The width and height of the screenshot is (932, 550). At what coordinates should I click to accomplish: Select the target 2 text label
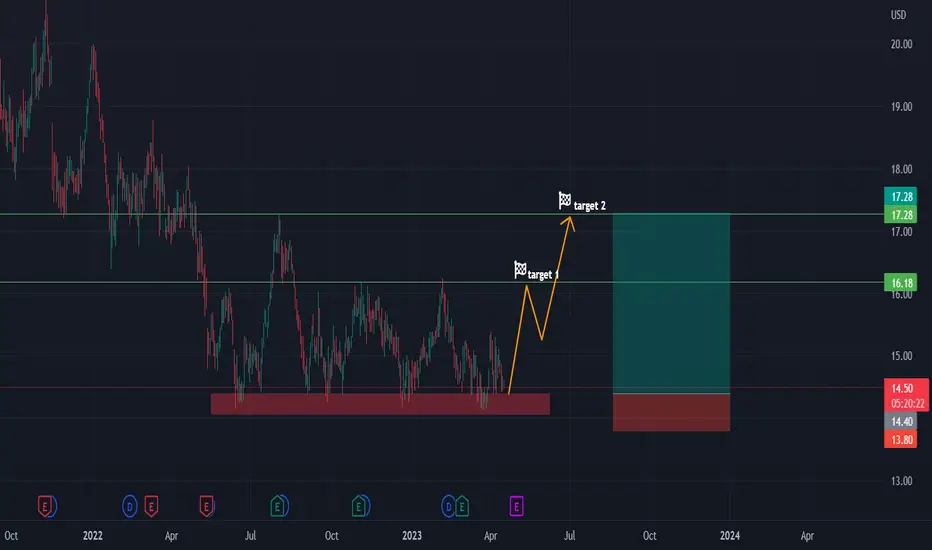click(590, 206)
